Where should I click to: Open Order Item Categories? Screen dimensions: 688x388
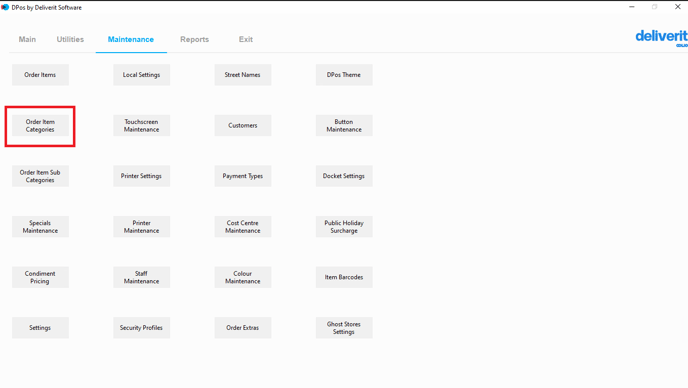(x=40, y=126)
